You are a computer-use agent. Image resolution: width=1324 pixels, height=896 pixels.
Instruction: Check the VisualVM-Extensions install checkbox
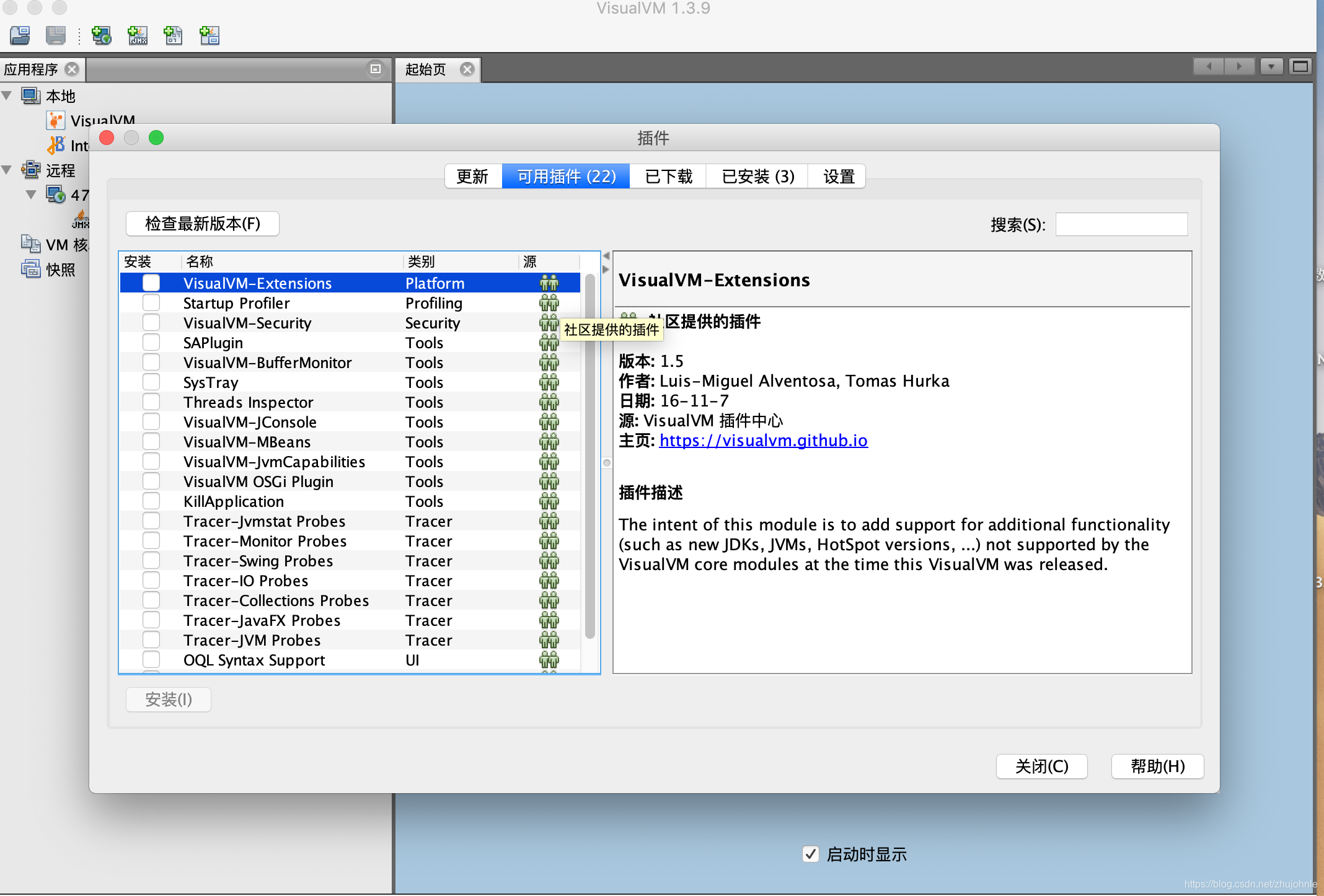click(151, 283)
